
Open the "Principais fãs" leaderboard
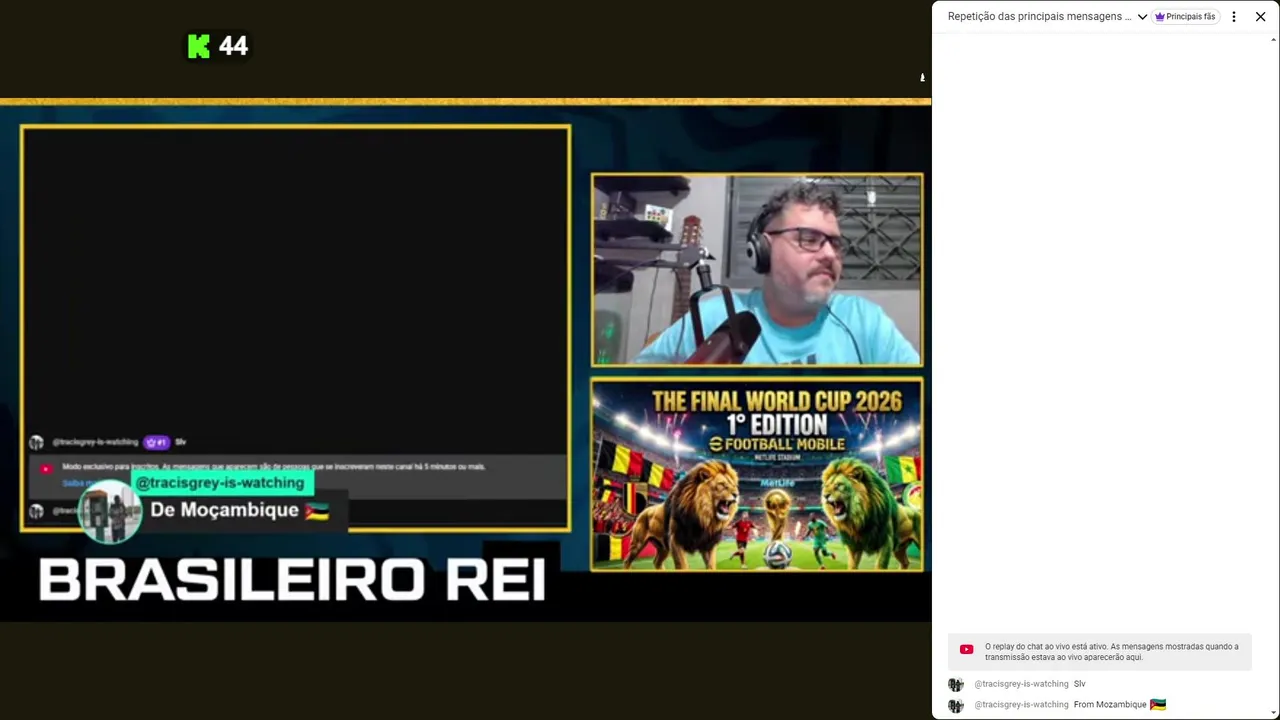coord(1185,17)
